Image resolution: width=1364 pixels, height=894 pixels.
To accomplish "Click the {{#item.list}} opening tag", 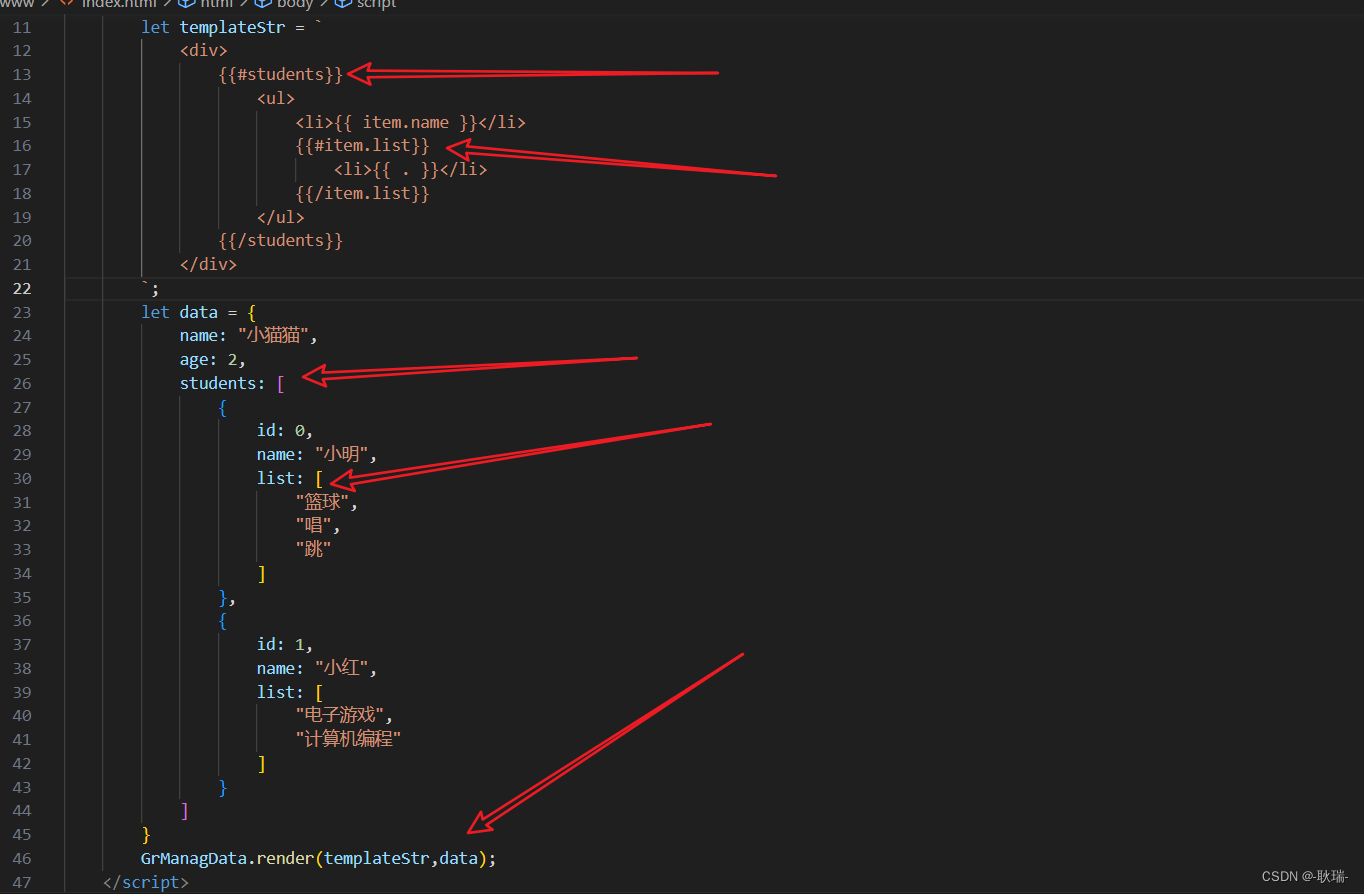I will (363, 146).
